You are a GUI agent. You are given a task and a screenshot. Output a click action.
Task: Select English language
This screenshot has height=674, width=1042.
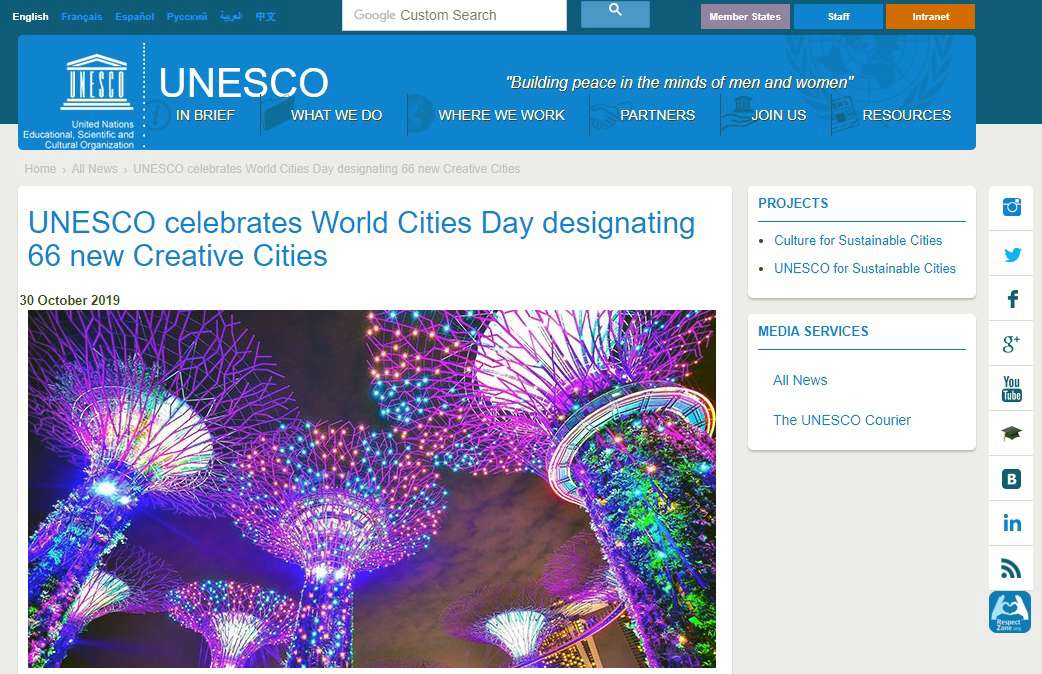[x=31, y=17]
